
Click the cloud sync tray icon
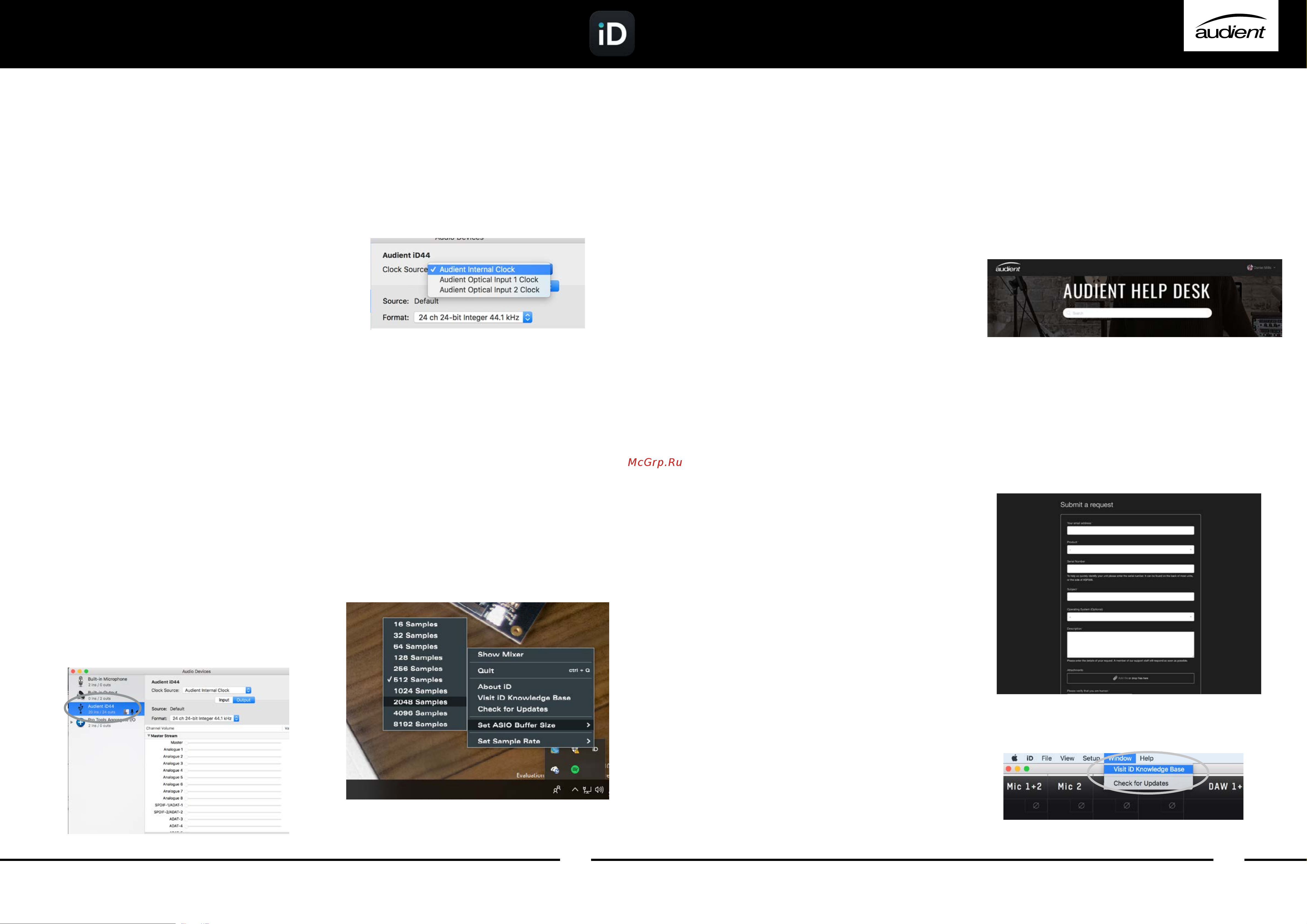(555, 769)
